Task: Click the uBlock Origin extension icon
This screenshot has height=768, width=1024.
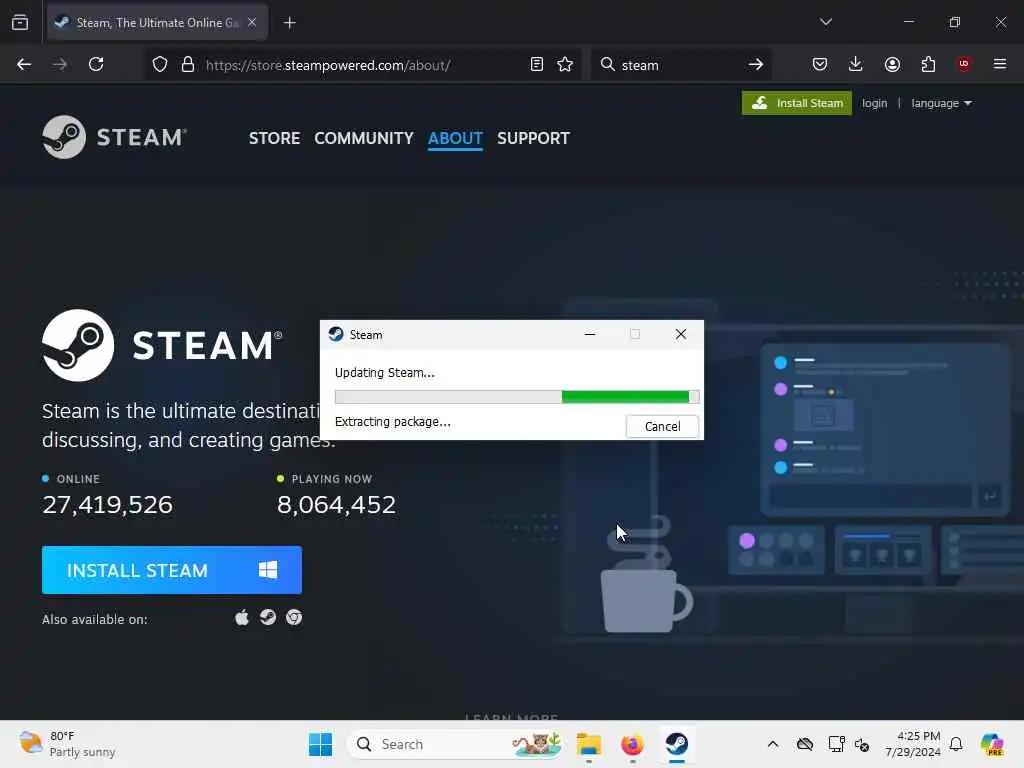Action: (964, 63)
